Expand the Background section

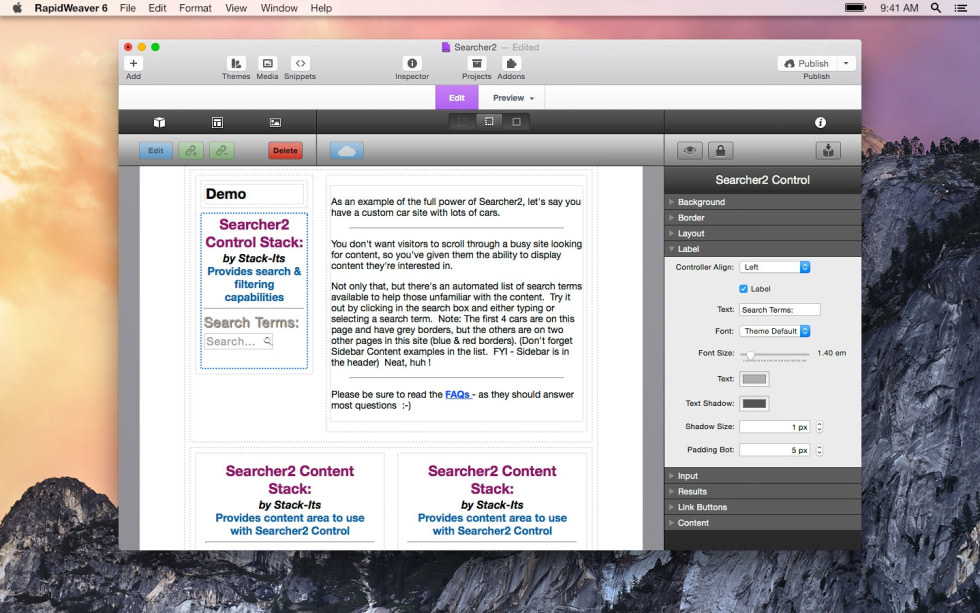point(762,202)
